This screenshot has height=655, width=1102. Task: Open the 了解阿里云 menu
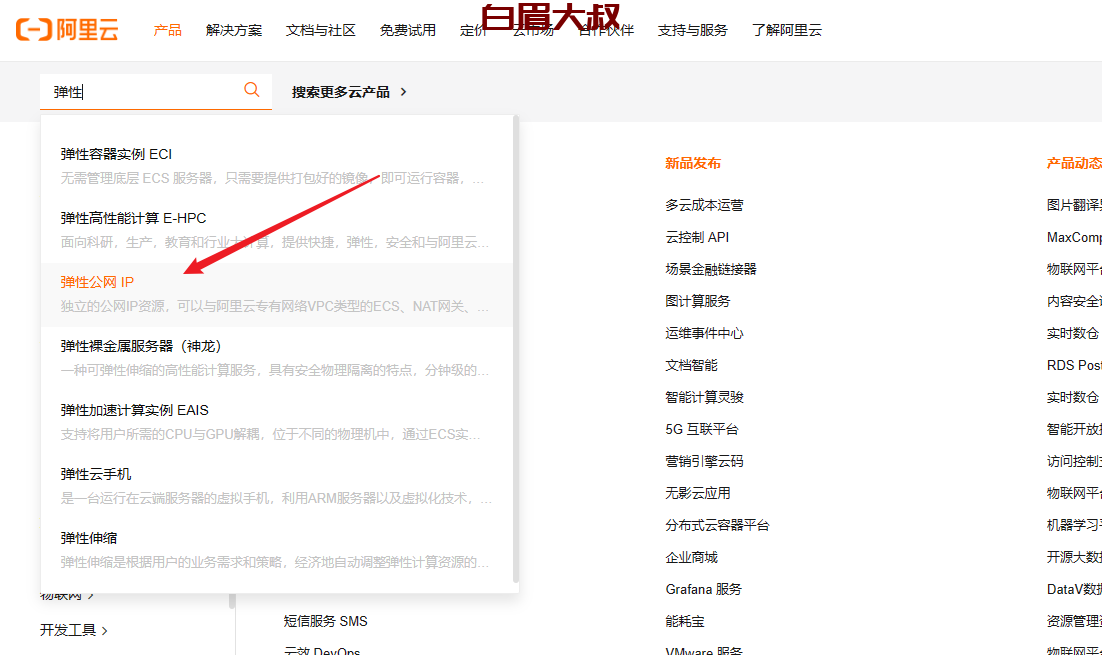(x=786, y=30)
